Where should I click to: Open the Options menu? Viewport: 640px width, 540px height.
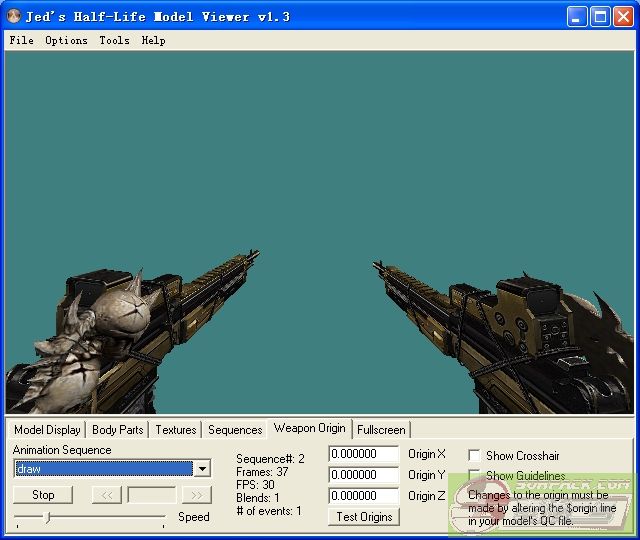(66, 41)
